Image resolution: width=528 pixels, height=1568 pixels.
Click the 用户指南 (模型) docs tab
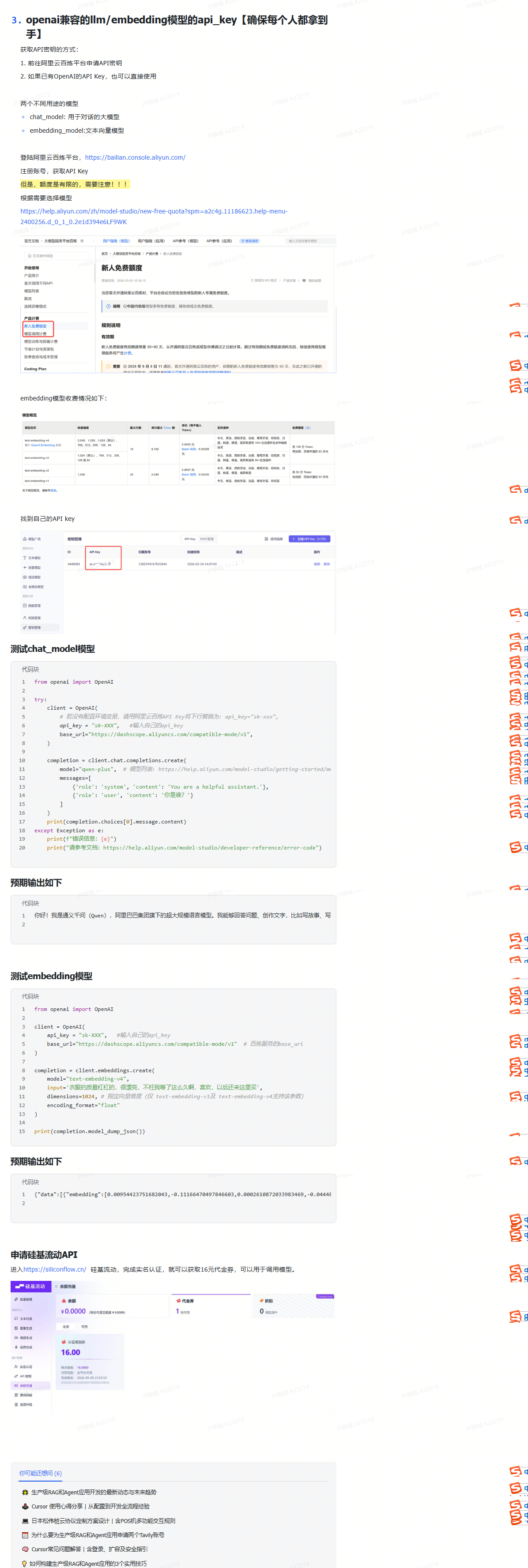pyautogui.click(x=116, y=241)
